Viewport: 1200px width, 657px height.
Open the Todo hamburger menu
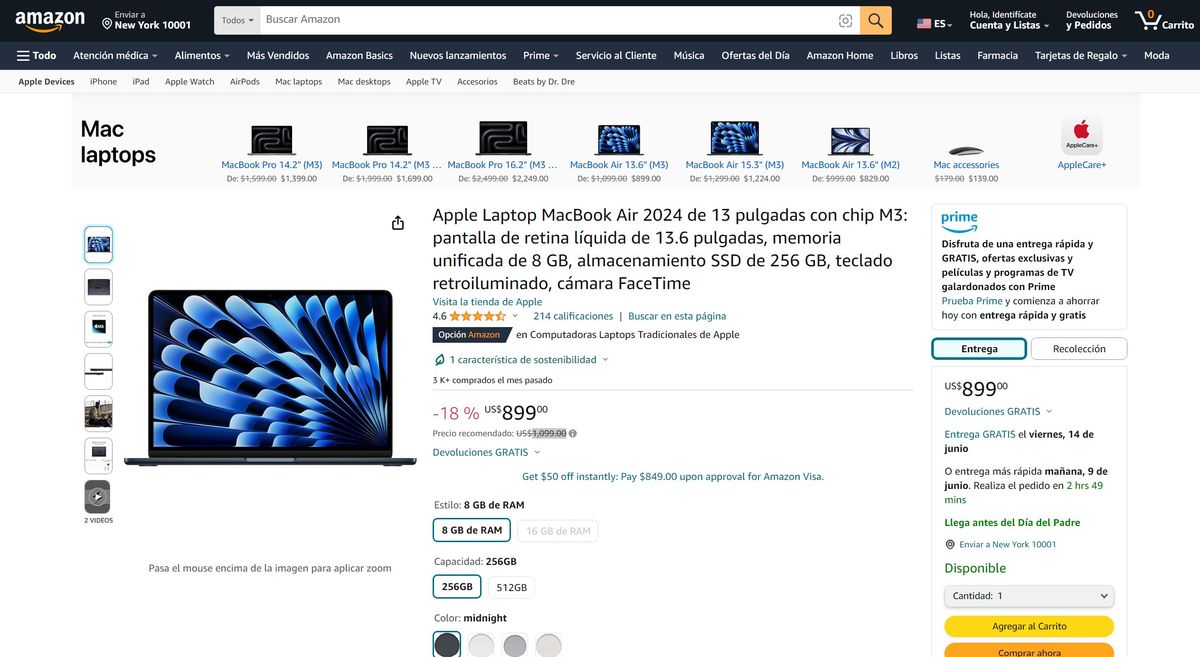click(37, 55)
